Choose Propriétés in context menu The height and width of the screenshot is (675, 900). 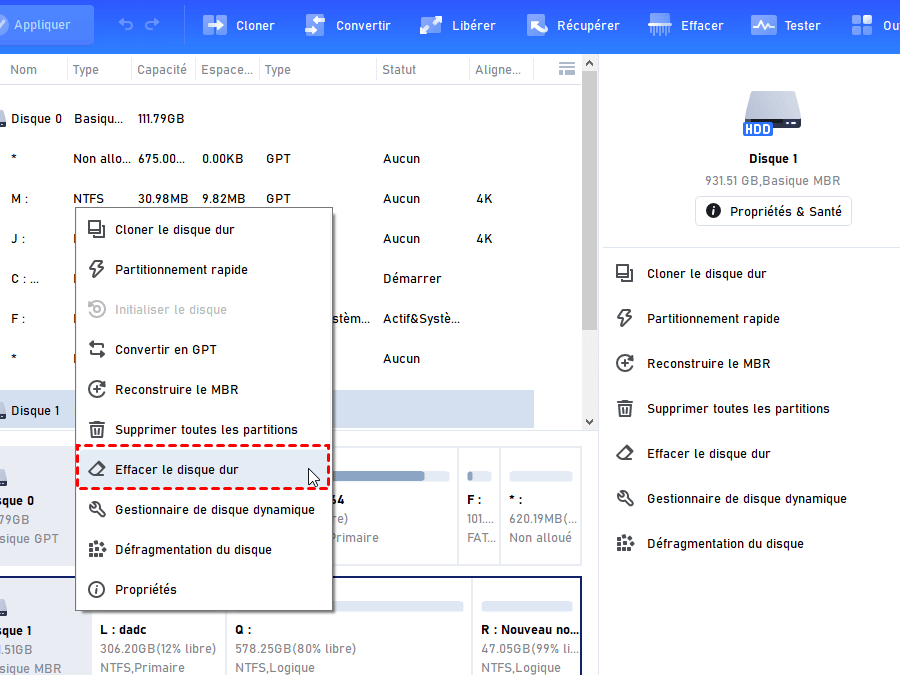click(204, 589)
